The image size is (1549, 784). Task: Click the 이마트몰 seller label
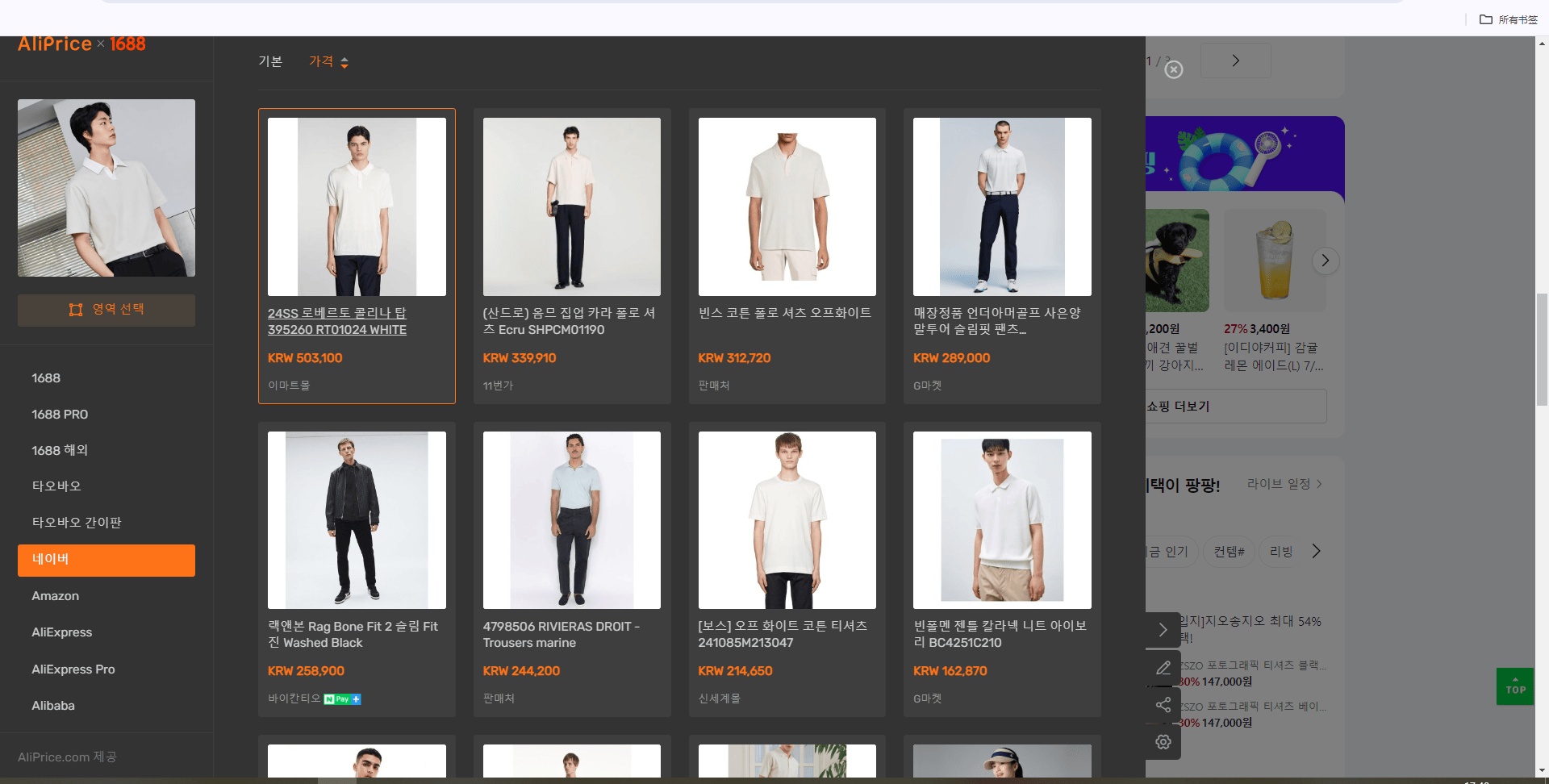[x=289, y=386]
